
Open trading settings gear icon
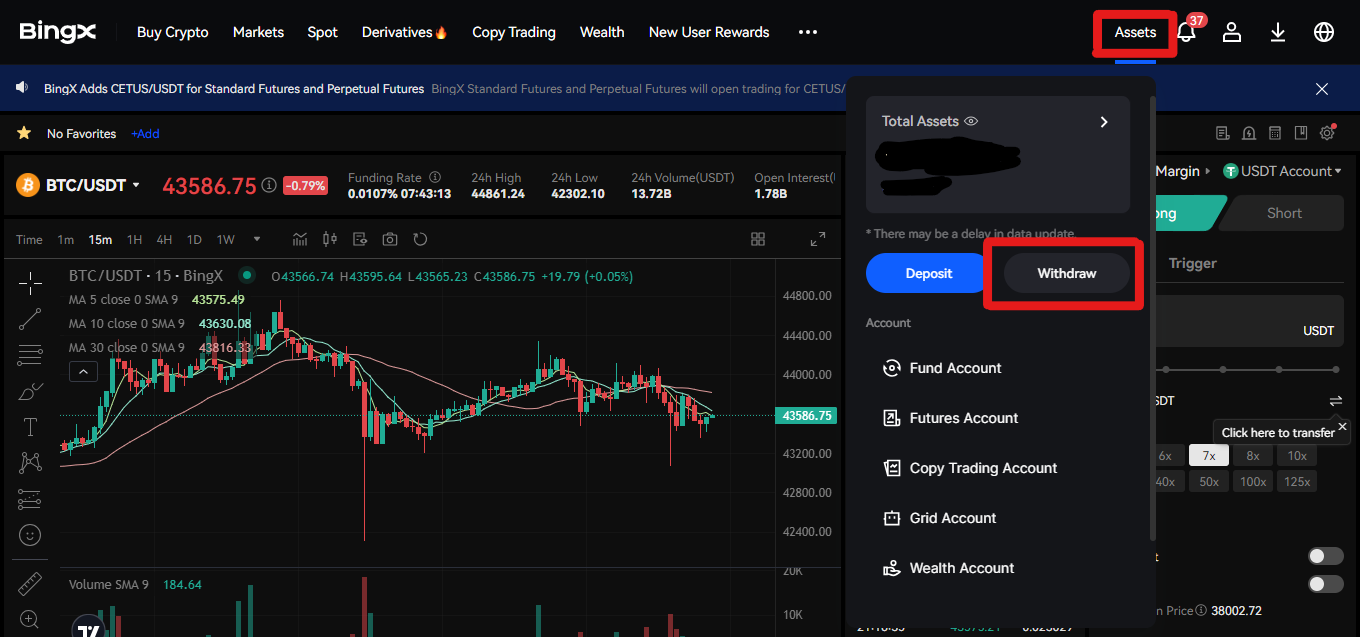[1328, 133]
